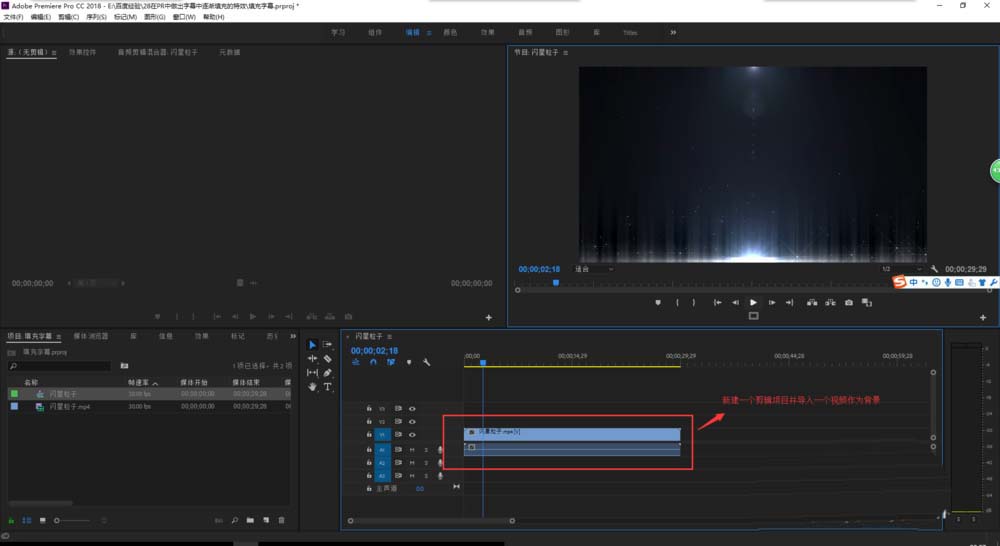The height and width of the screenshot is (546, 1000).
Task: Expand hidden workspace tabs chevron
Action: (x=673, y=32)
